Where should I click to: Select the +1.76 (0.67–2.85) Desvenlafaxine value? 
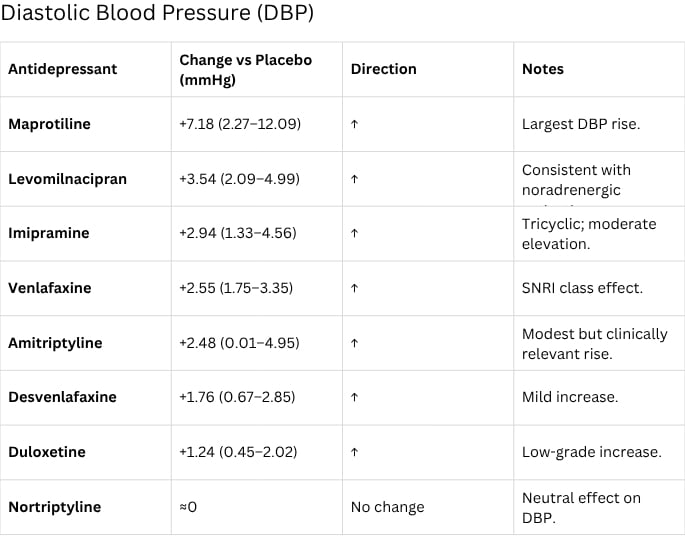237,397
